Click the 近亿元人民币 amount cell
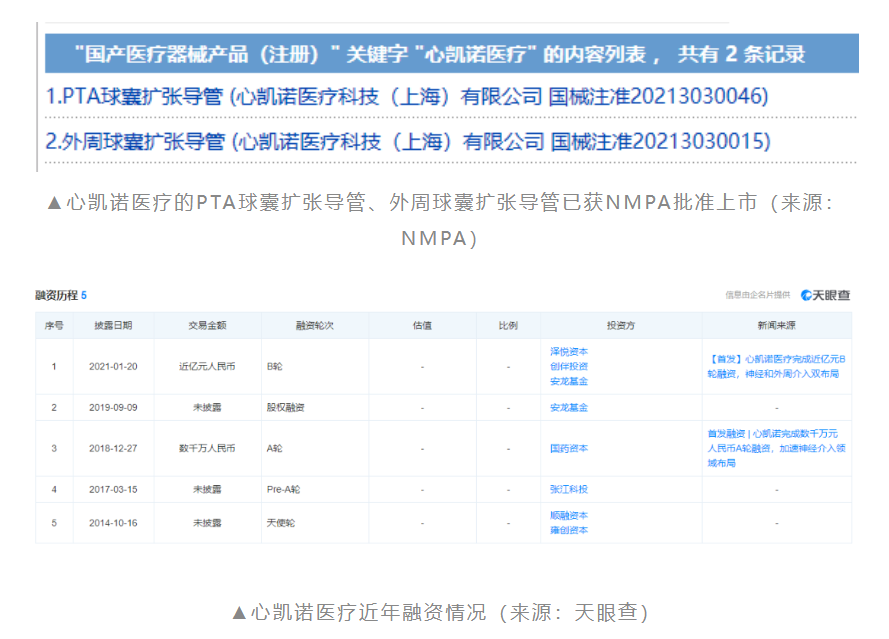The image size is (889, 639). tap(207, 366)
